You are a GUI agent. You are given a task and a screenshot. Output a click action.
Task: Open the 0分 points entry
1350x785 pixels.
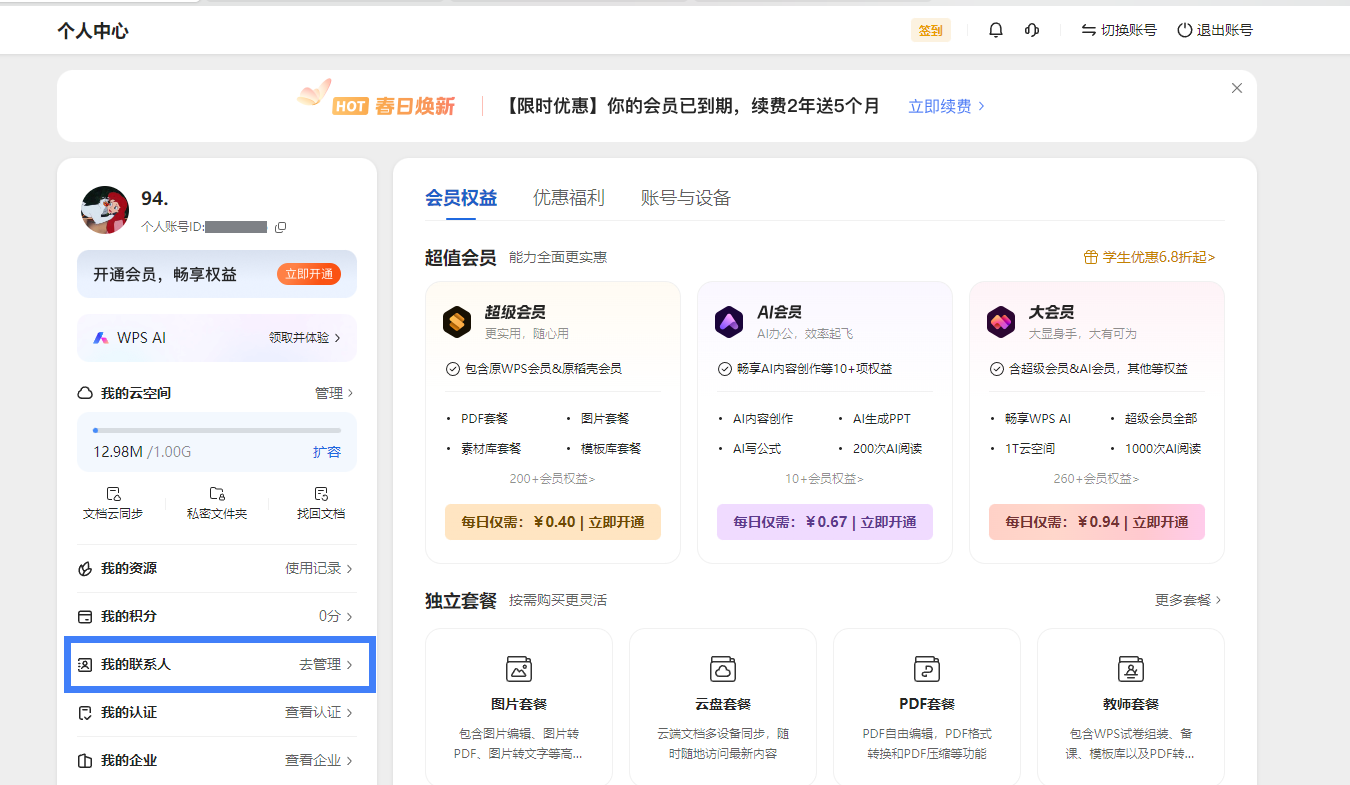pyautogui.click(x=336, y=616)
